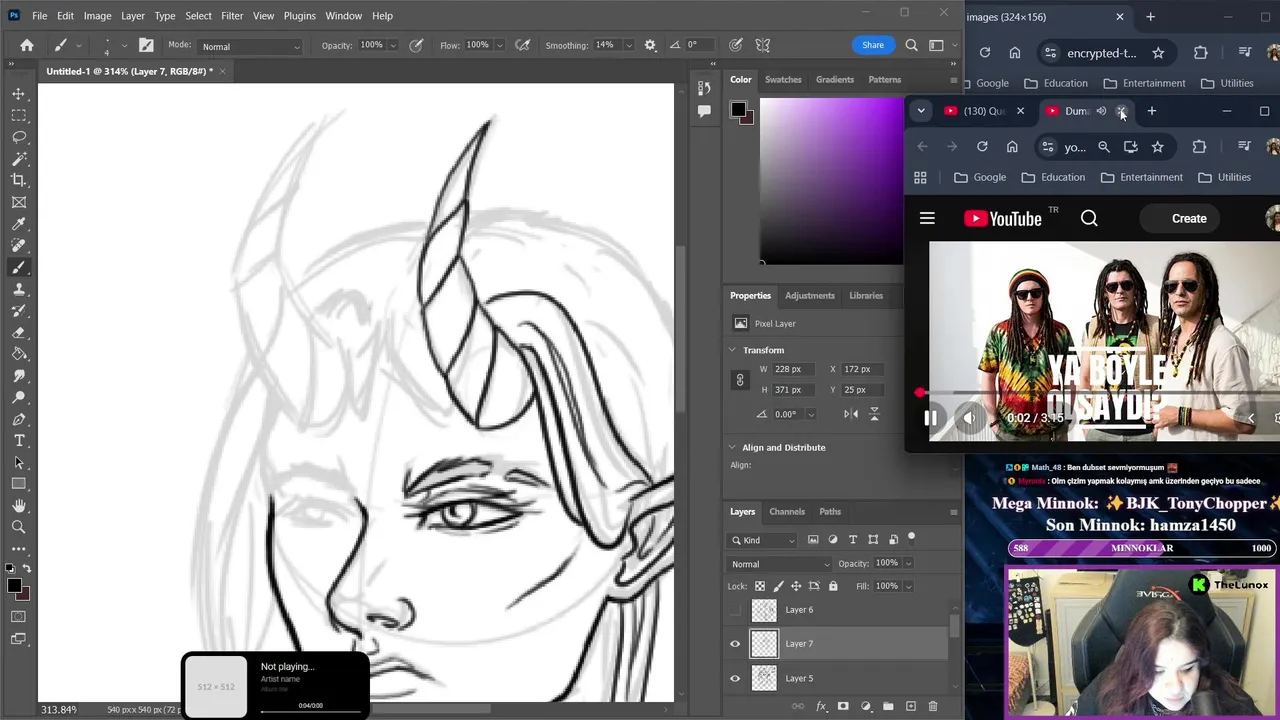
Task: Select the Frame tool
Action: 19,202
